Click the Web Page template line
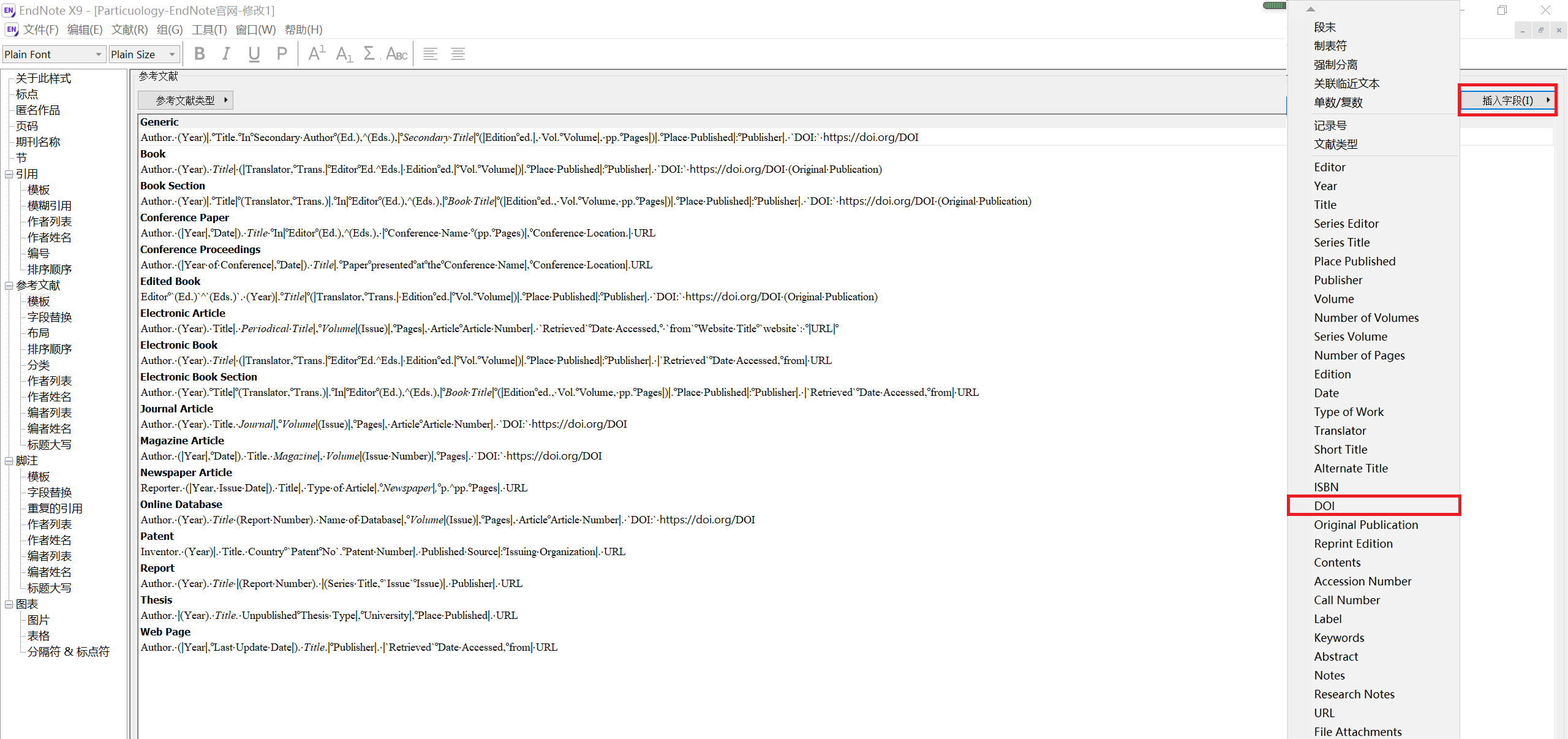Viewport: 1568px width, 739px height. 349,647
